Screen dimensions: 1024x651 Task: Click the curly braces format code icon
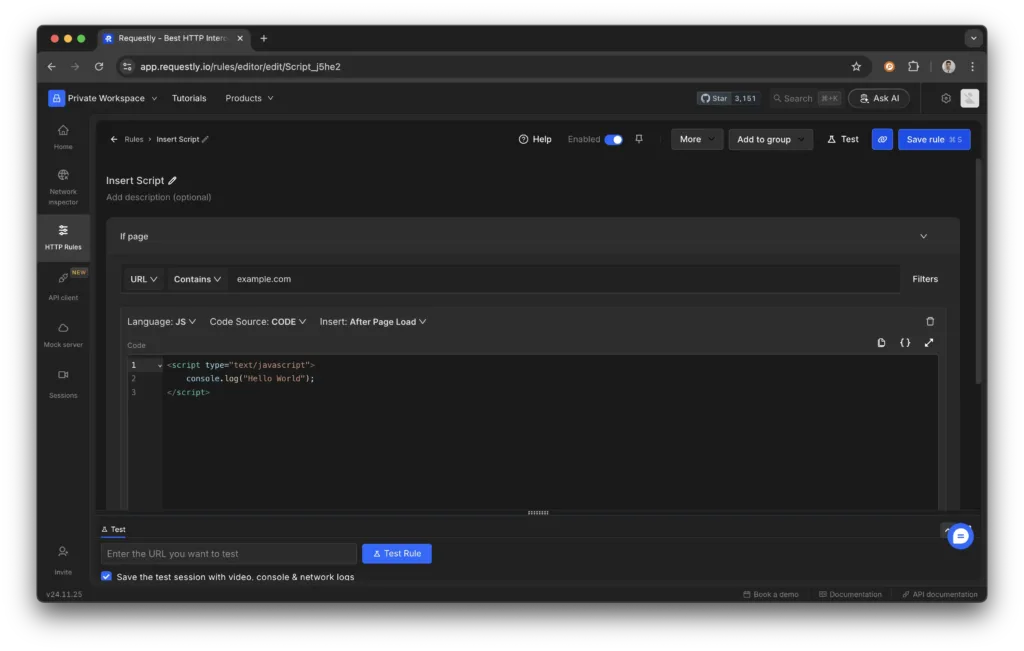(x=904, y=342)
